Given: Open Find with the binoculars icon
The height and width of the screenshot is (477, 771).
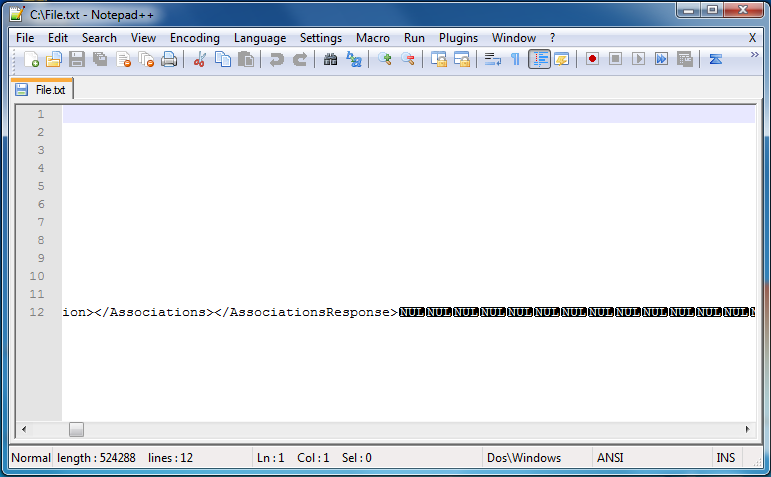Looking at the screenshot, I should (x=331, y=60).
